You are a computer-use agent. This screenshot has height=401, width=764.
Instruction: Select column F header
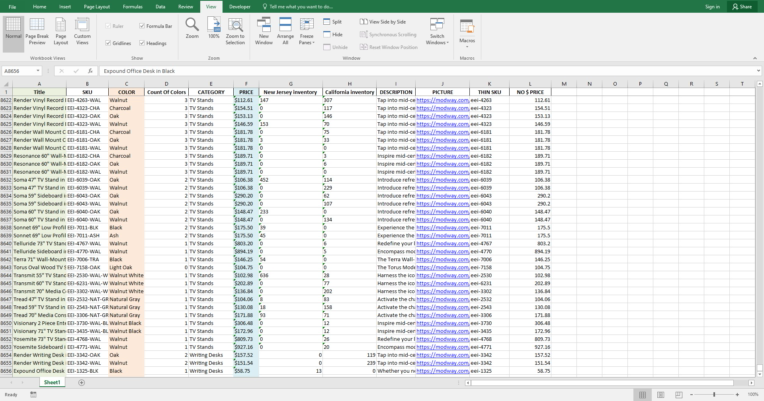(x=246, y=84)
